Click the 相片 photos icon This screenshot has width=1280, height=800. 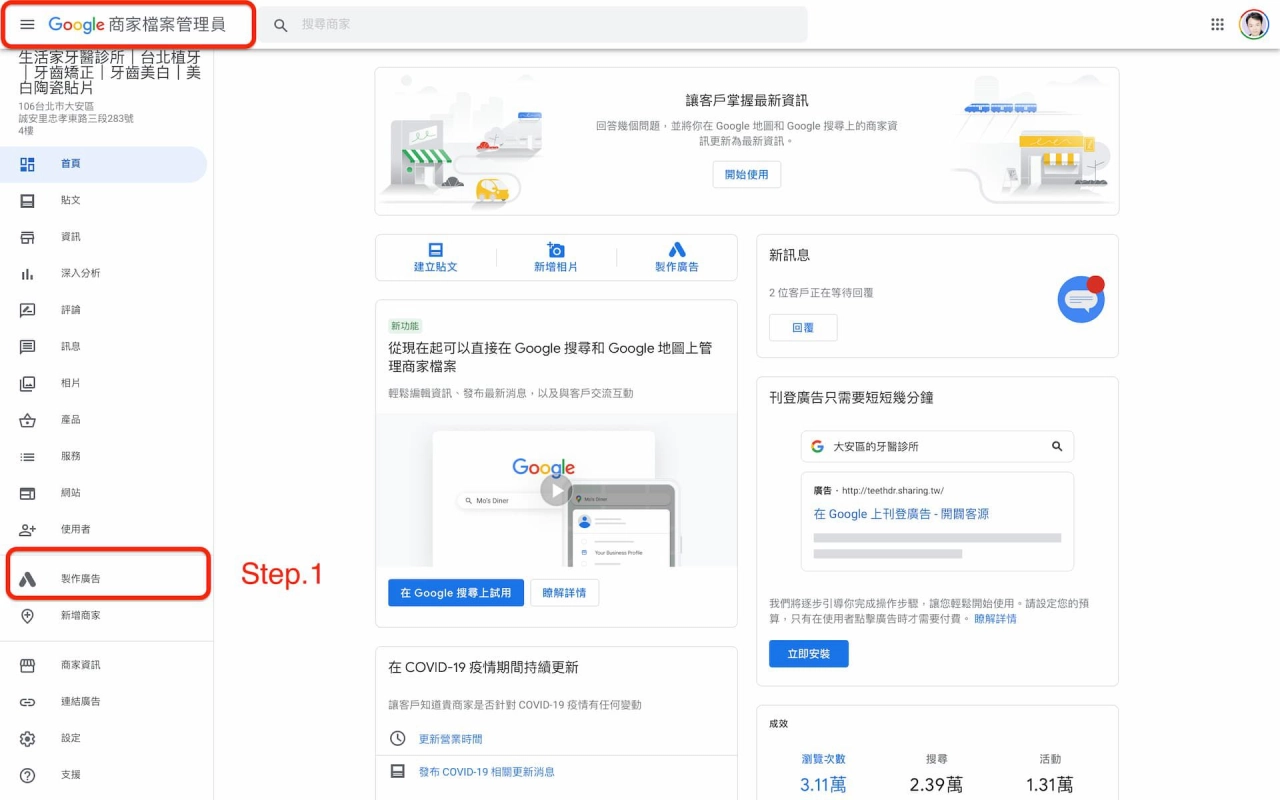(x=28, y=383)
